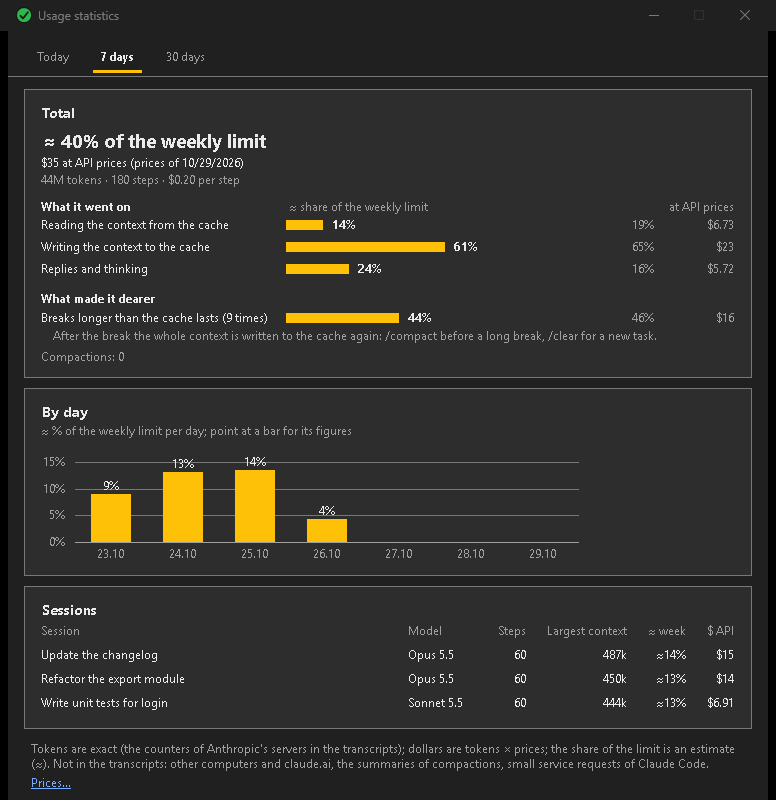
Task: Select the 7 days tab
Action: 117,57
